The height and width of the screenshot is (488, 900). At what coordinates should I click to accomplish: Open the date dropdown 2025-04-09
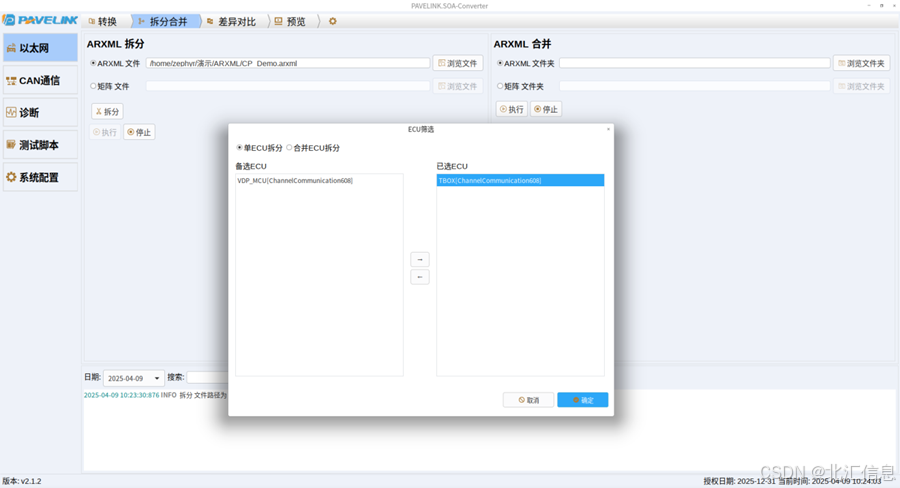pyautogui.click(x=134, y=378)
